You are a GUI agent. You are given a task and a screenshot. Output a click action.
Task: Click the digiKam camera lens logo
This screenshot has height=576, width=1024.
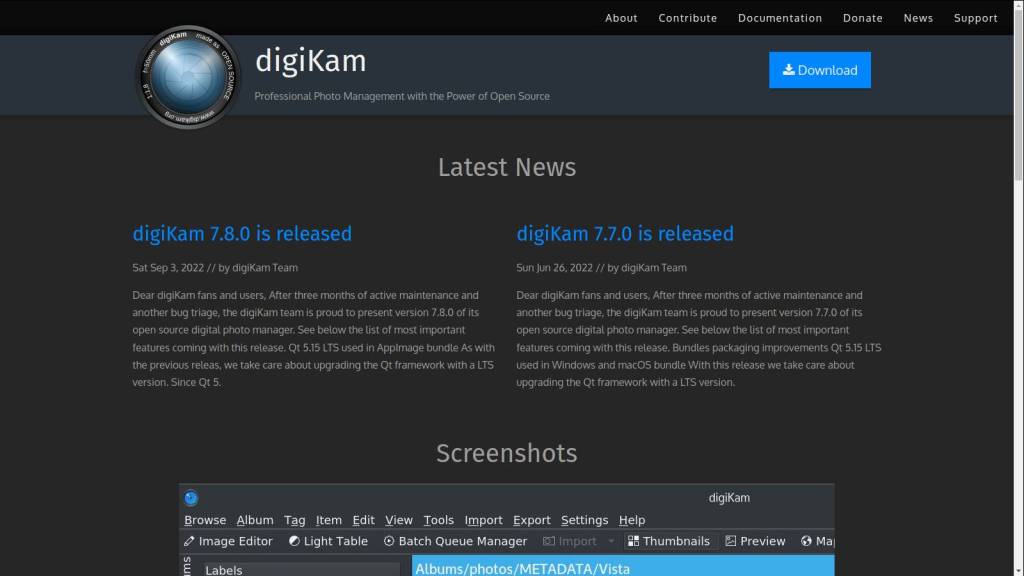pos(188,76)
